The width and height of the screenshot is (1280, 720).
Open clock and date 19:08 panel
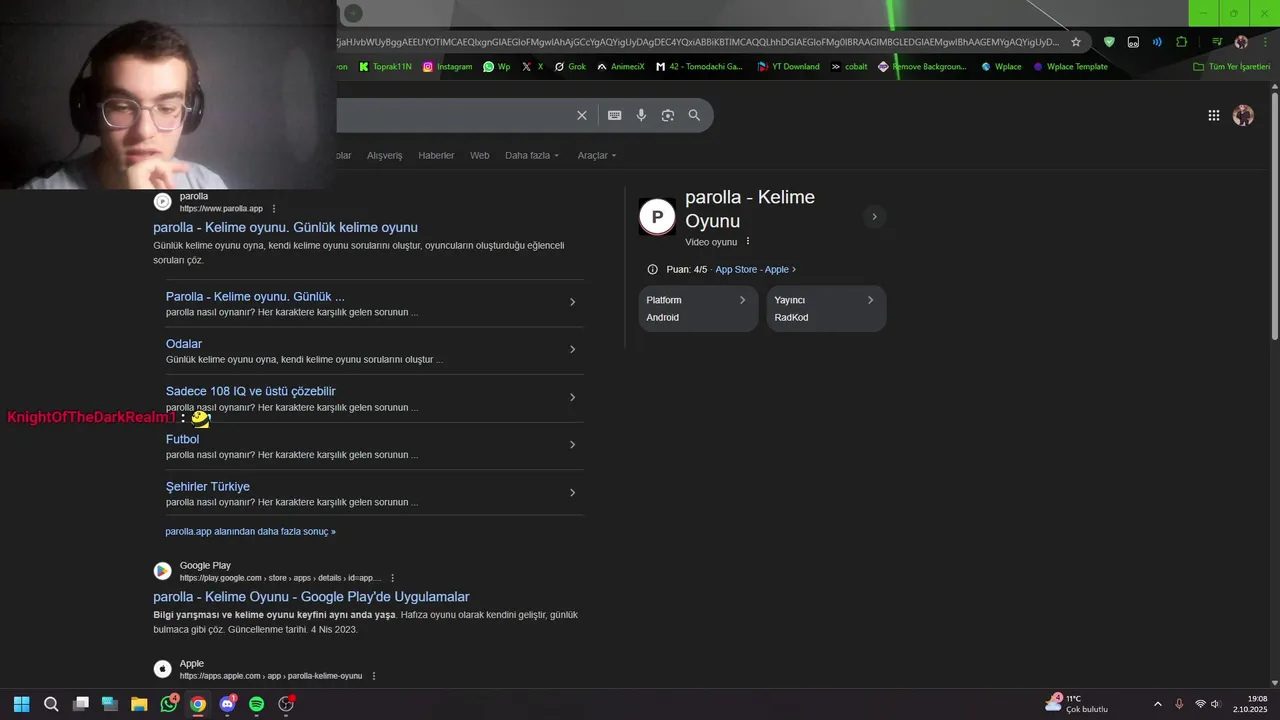[1250, 704]
